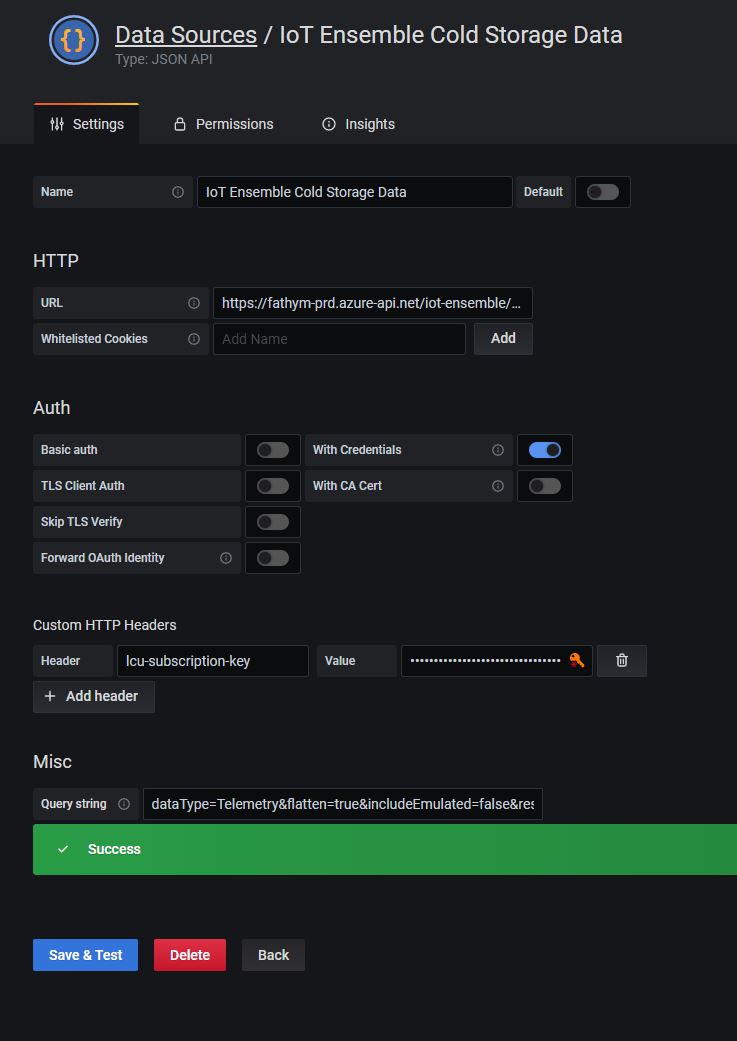This screenshot has height=1041, width=737.
Task: Click the checkmark icon in Success banner
Action: tap(63, 849)
